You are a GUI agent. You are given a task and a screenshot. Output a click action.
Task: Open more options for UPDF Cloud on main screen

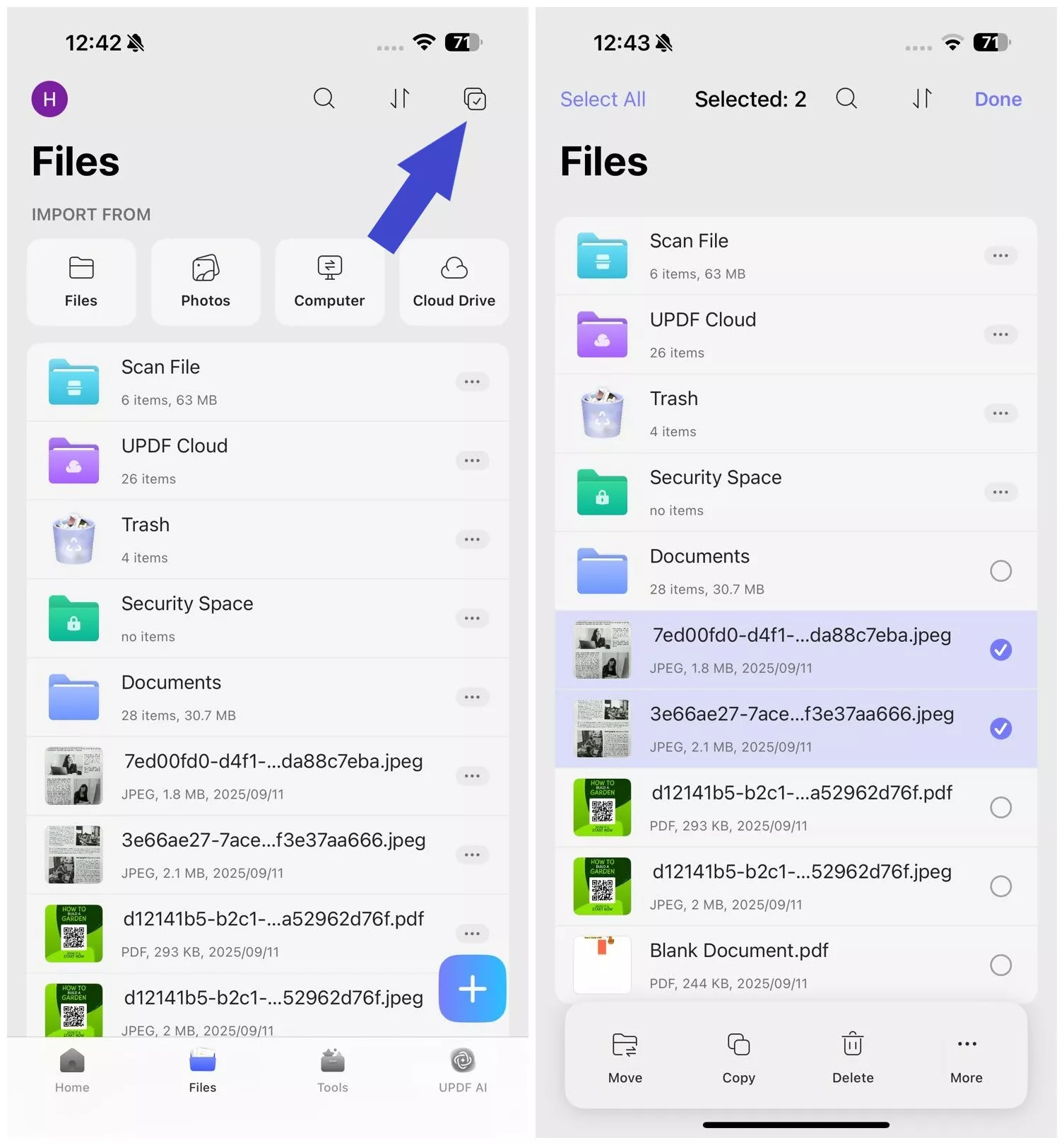tap(472, 461)
